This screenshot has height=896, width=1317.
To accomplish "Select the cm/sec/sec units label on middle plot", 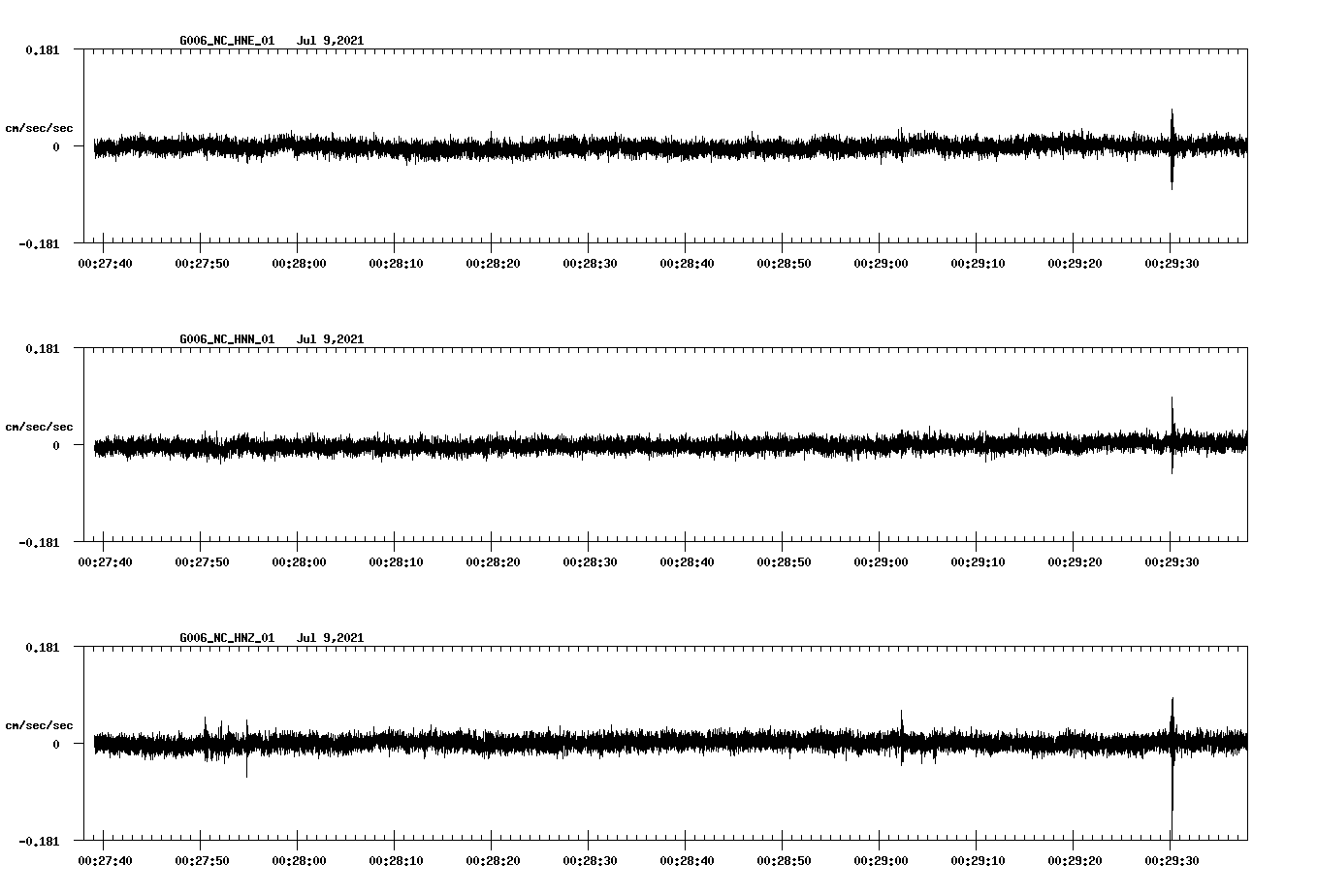I will click(39, 426).
